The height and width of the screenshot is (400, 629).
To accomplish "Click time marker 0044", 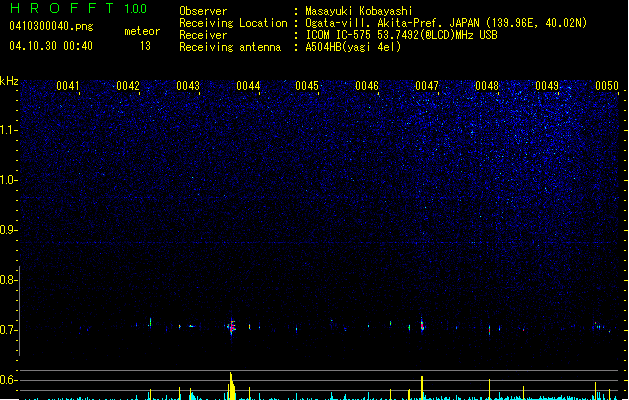I will coord(248,86).
